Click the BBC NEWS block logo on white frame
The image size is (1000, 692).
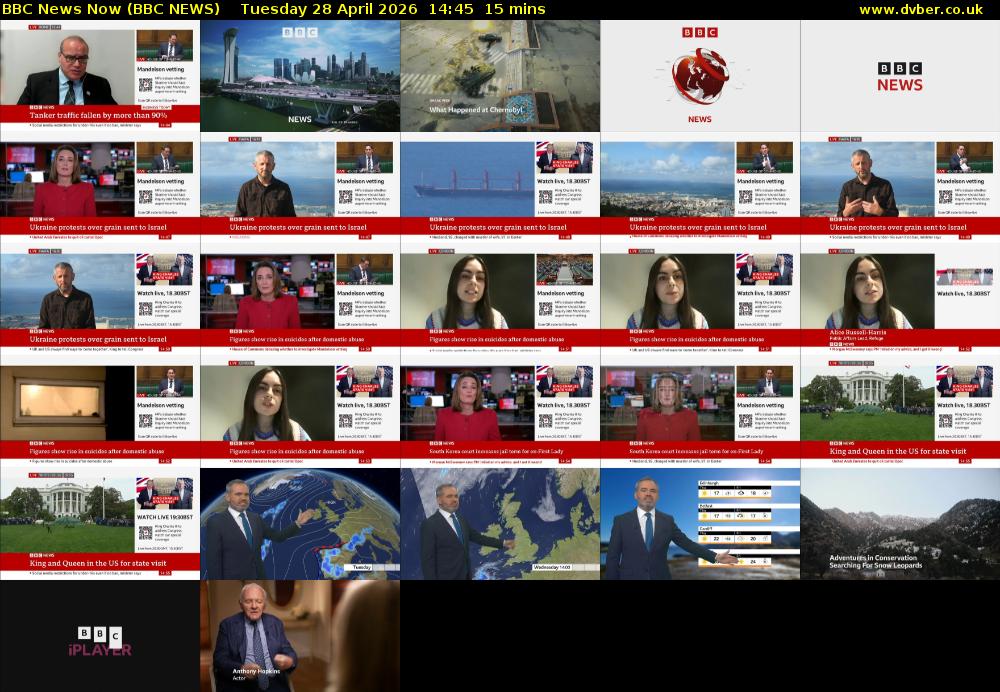[x=900, y=77]
